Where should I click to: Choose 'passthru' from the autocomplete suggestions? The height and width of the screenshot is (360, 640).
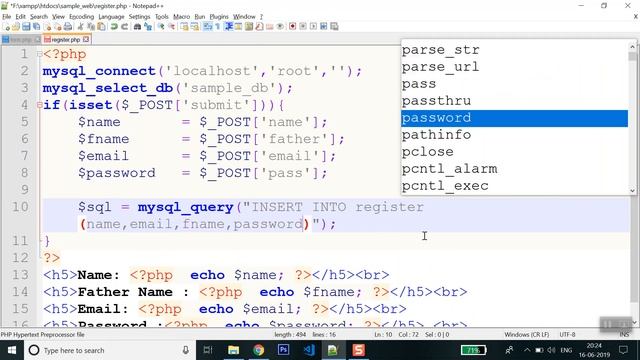tap(514, 101)
